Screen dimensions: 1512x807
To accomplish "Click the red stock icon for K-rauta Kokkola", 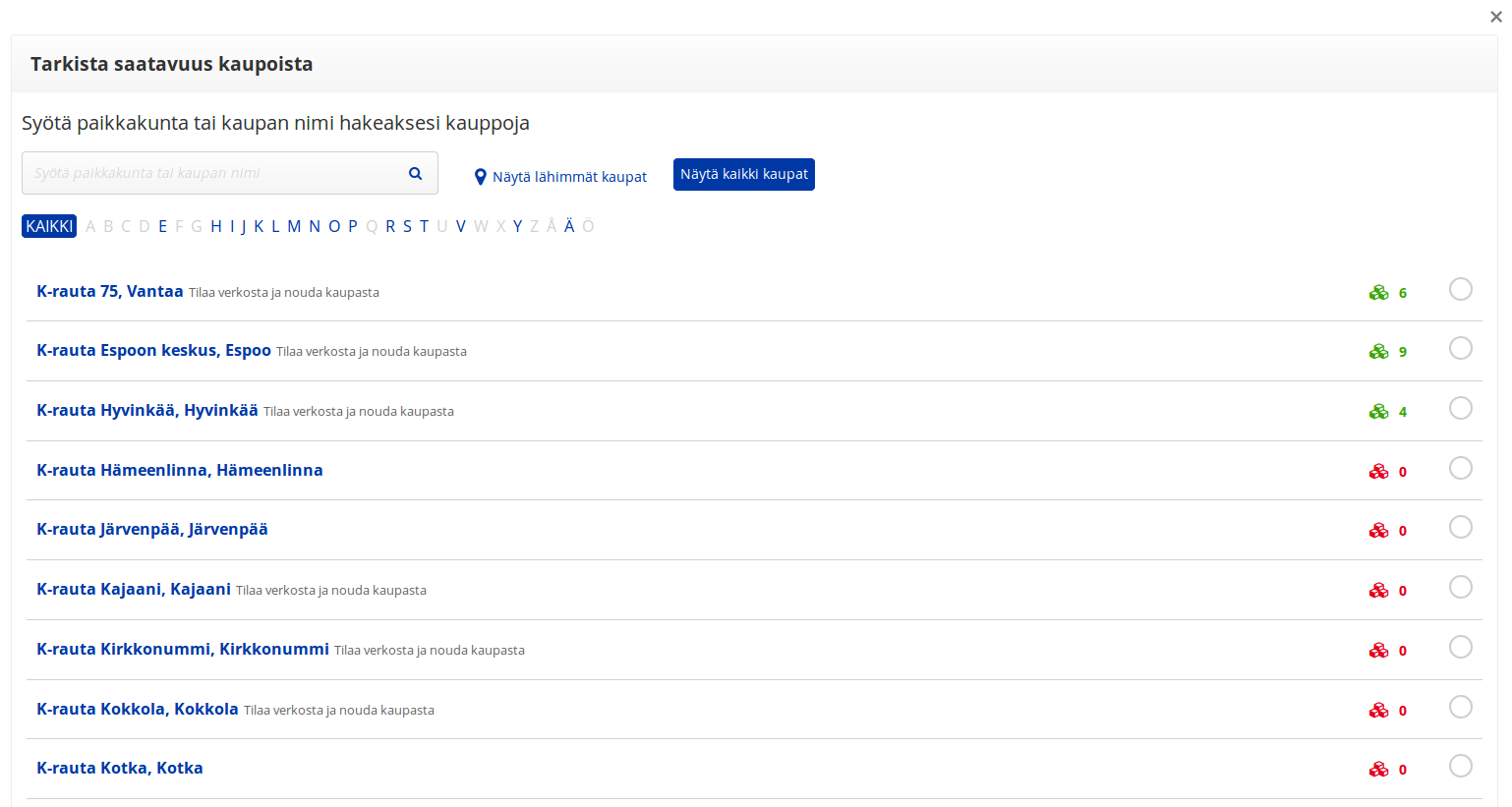I will click(1378, 711).
